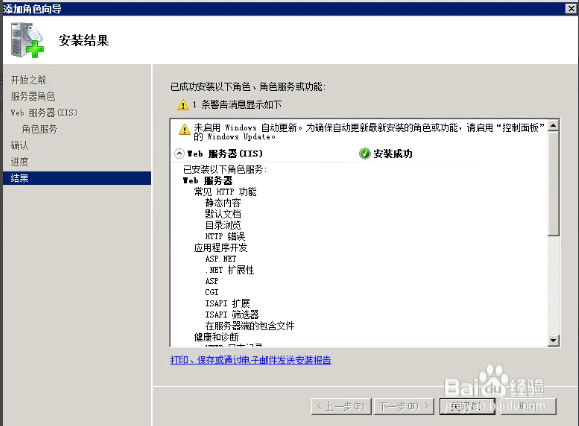Select 确认 step in the sidebar

(20, 145)
